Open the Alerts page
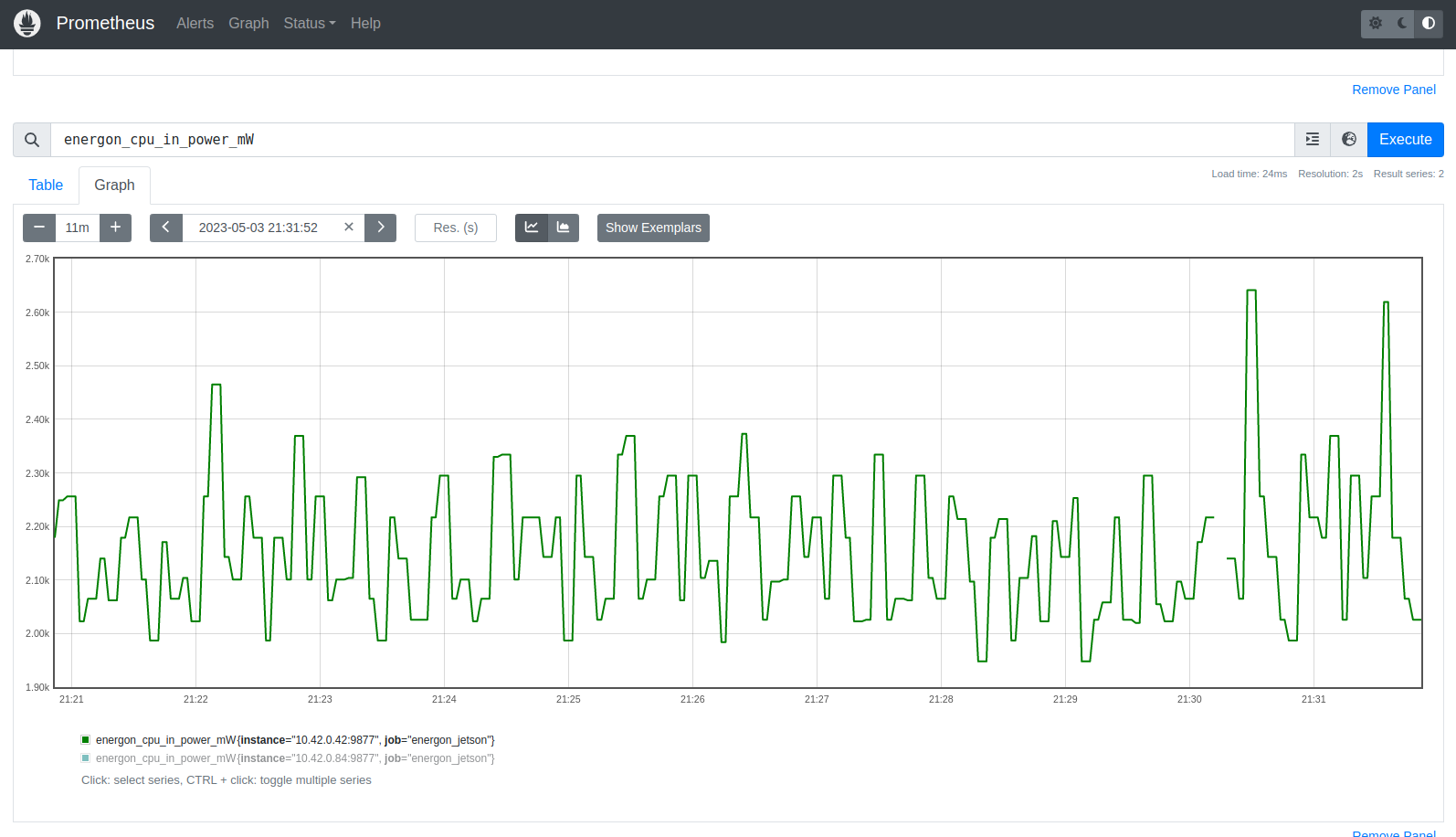Image resolution: width=1456 pixels, height=837 pixels. [x=195, y=24]
